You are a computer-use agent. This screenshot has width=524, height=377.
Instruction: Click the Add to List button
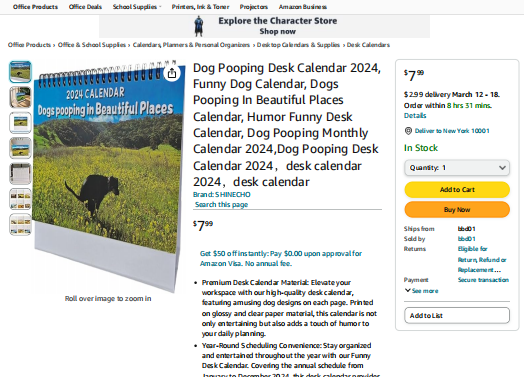click(457, 316)
